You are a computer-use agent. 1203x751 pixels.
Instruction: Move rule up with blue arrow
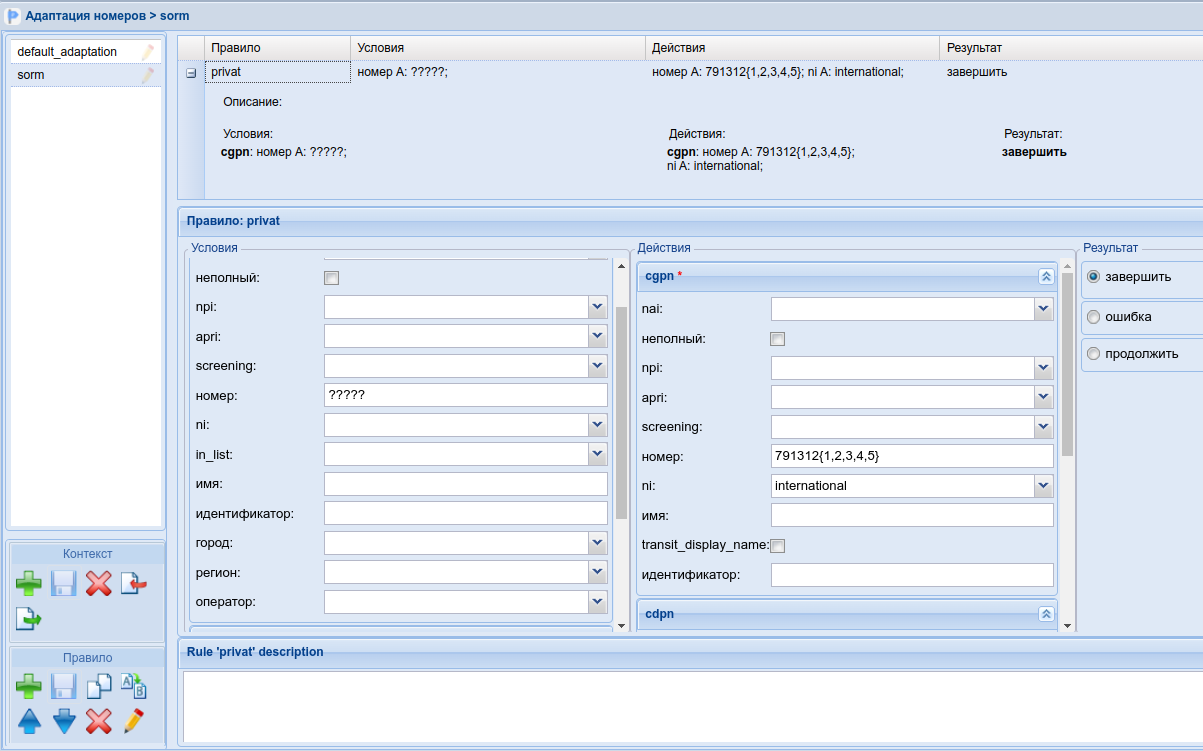pyautogui.click(x=29, y=721)
